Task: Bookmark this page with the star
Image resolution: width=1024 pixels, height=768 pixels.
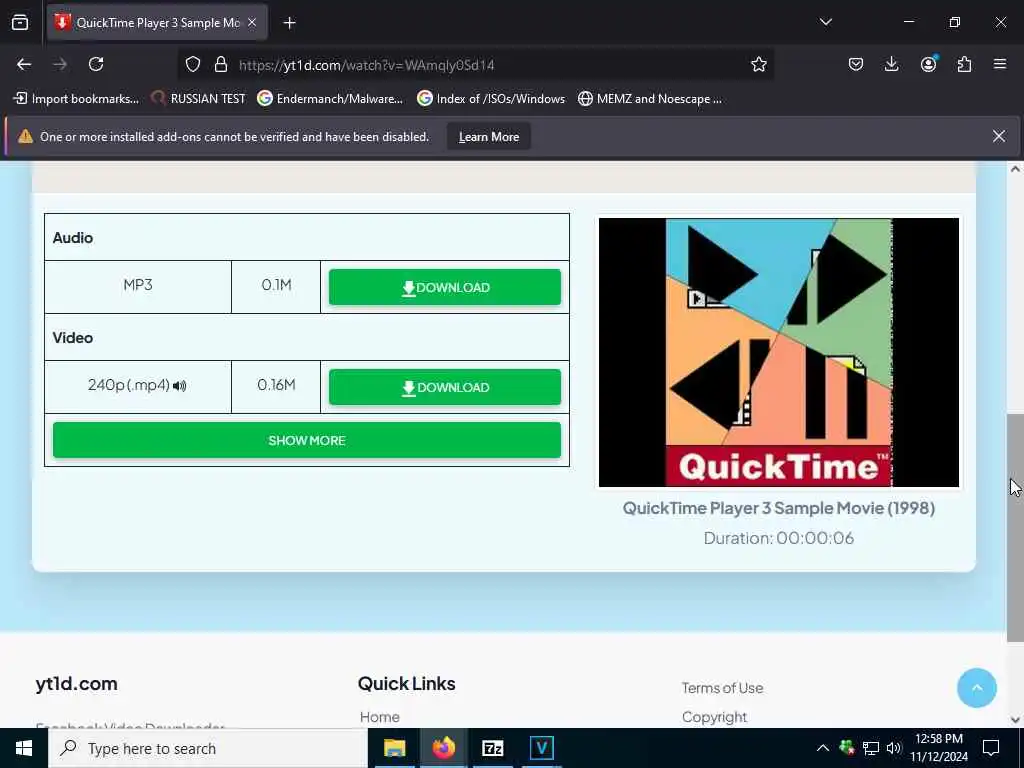Action: coord(758,65)
